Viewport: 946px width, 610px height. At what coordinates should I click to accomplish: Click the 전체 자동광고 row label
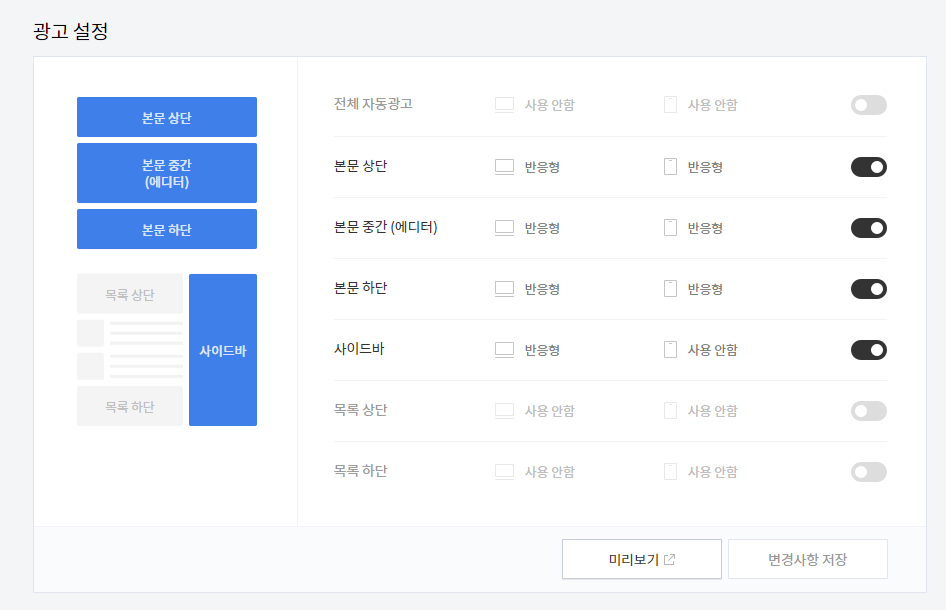pos(373,104)
